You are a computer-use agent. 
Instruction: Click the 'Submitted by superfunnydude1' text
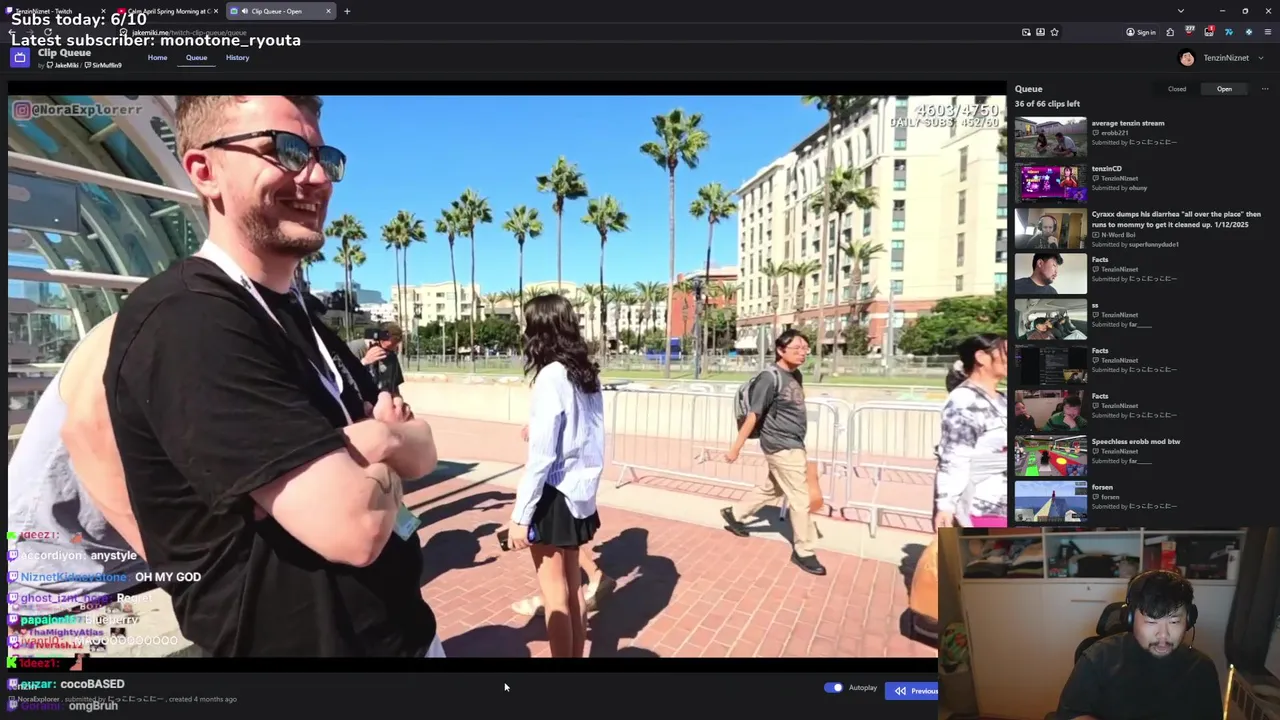pyautogui.click(x=1135, y=244)
